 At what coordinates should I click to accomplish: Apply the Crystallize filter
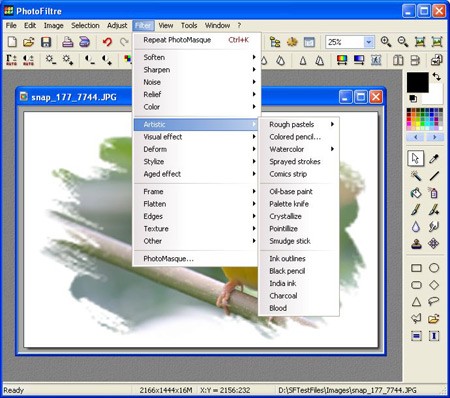tap(299, 216)
